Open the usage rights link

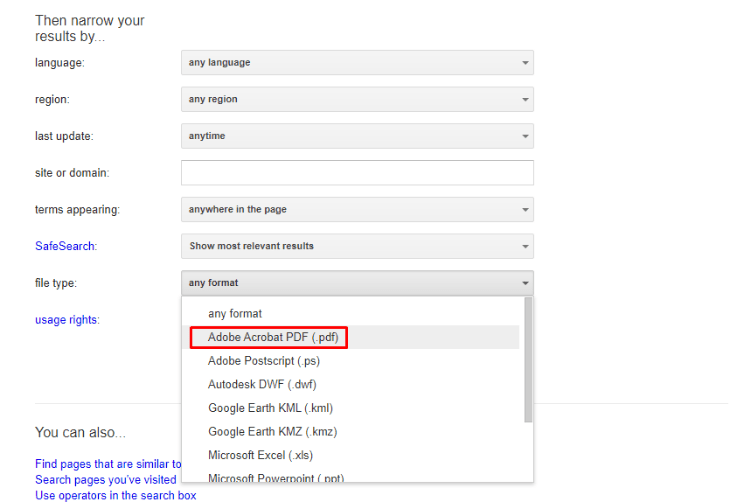pos(67,320)
